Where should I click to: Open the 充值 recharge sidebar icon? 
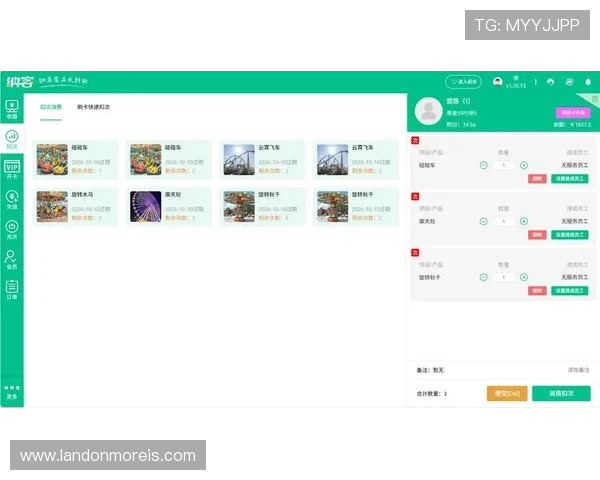pos(12,199)
